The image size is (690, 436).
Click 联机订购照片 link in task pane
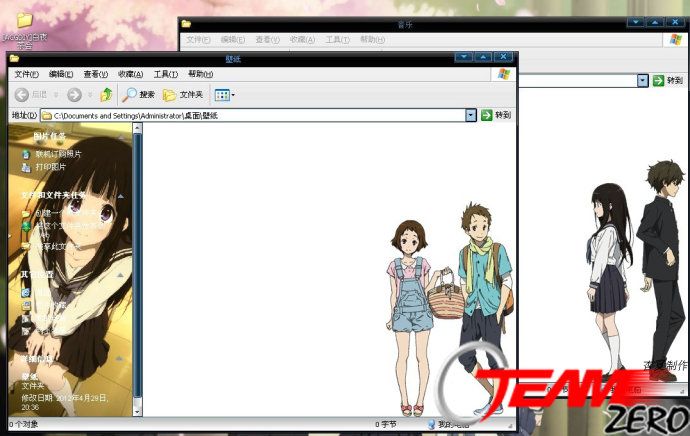[x=58, y=154]
